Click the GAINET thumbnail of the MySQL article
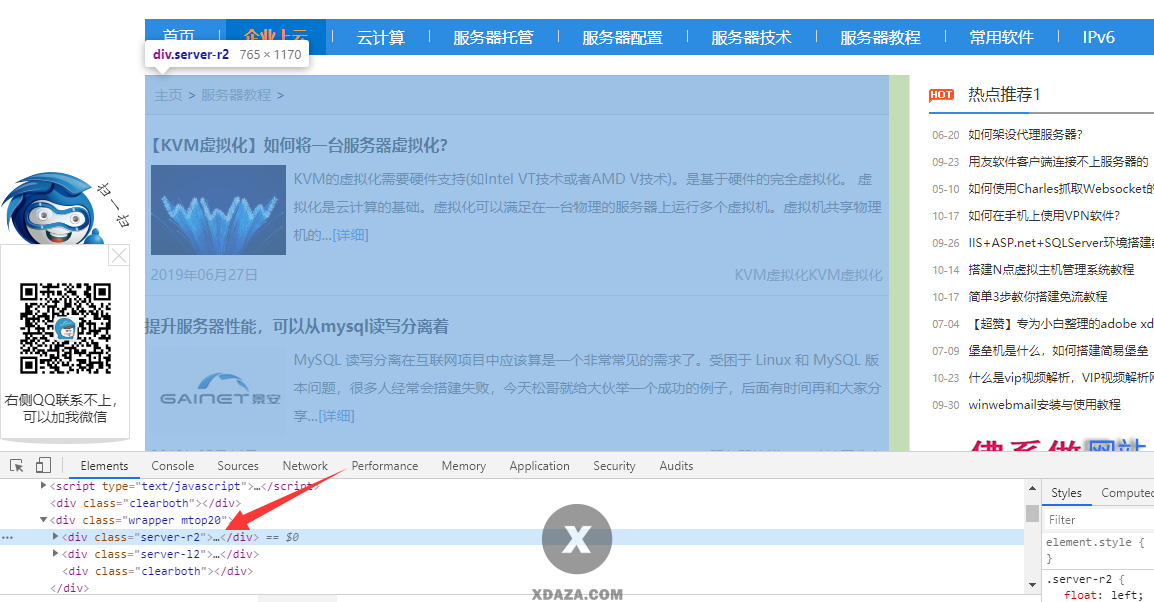This screenshot has height=602, width=1154. (x=219, y=391)
